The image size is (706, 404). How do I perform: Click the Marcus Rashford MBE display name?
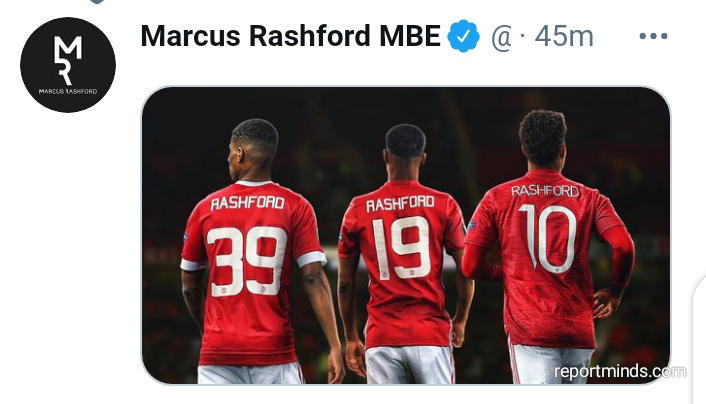290,36
